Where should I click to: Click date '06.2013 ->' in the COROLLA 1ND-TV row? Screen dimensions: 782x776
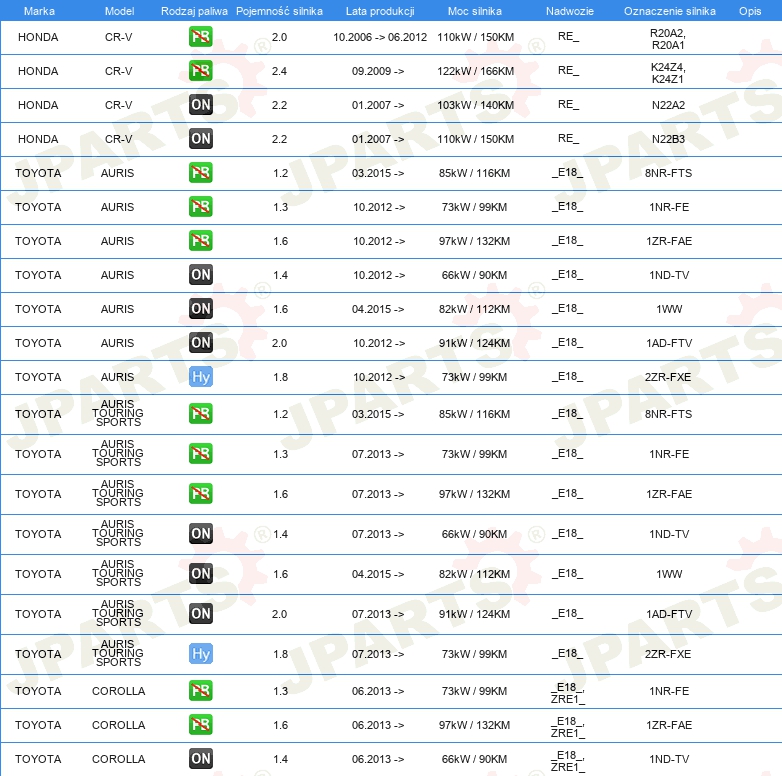coord(378,759)
